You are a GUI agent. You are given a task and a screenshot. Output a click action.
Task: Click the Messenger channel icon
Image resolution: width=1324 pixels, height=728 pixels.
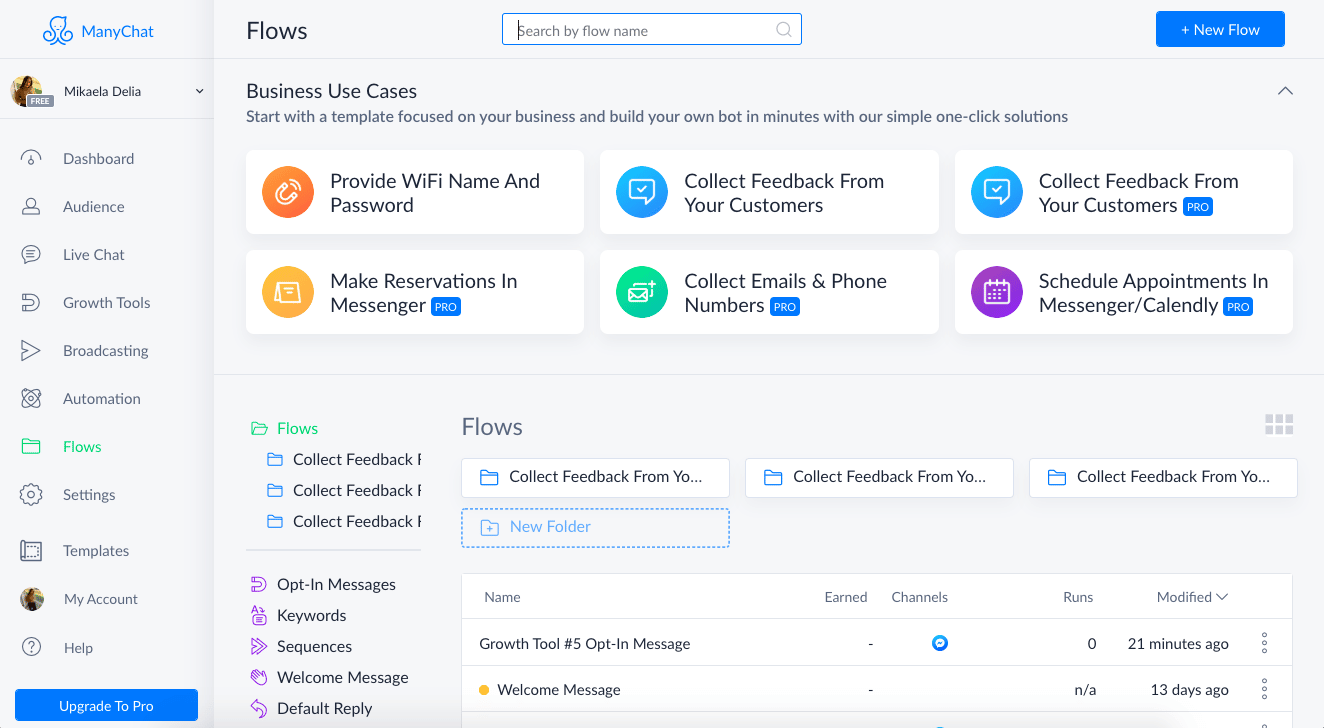[x=940, y=643]
